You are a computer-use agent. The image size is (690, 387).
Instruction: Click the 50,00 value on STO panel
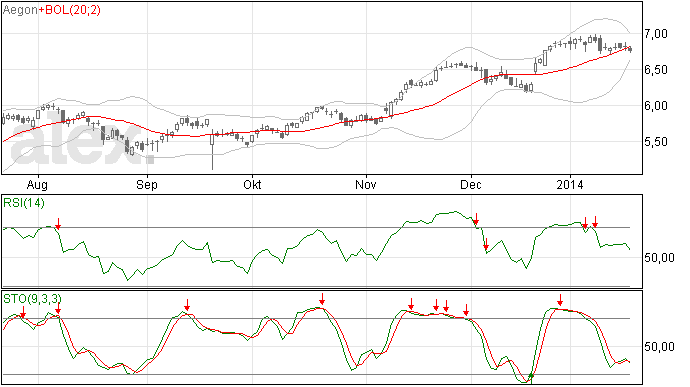pos(659,347)
